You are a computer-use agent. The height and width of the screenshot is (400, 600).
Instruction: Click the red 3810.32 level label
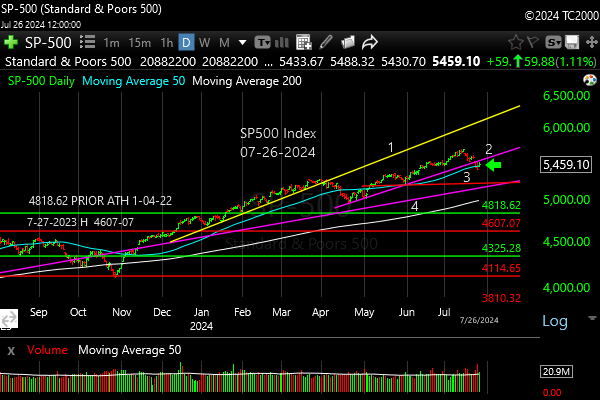501,298
